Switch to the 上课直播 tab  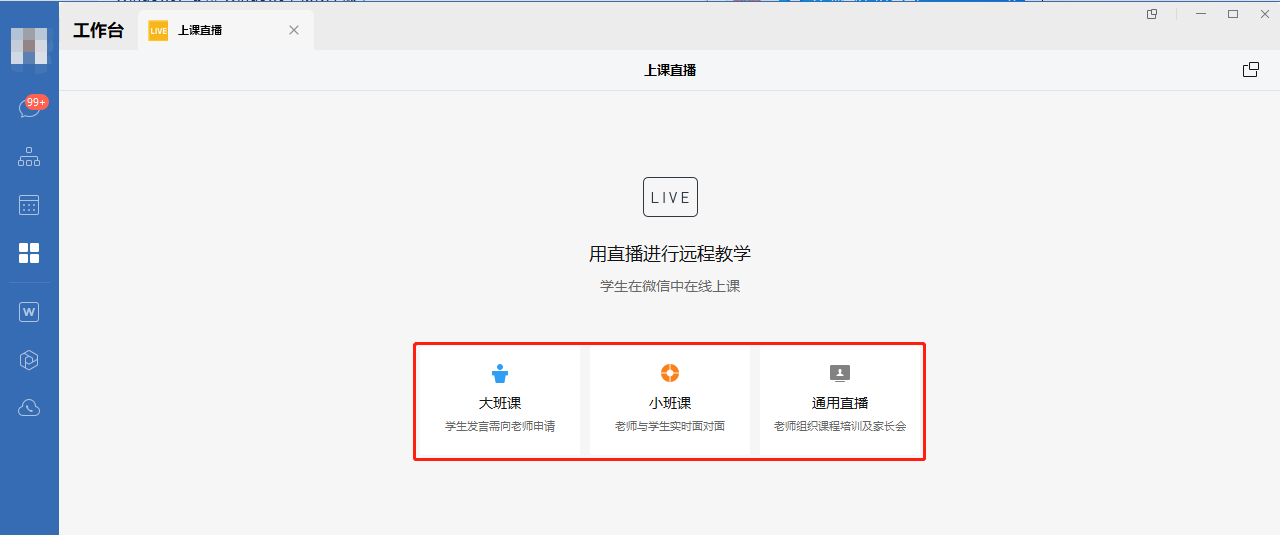[x=225, y=30]
